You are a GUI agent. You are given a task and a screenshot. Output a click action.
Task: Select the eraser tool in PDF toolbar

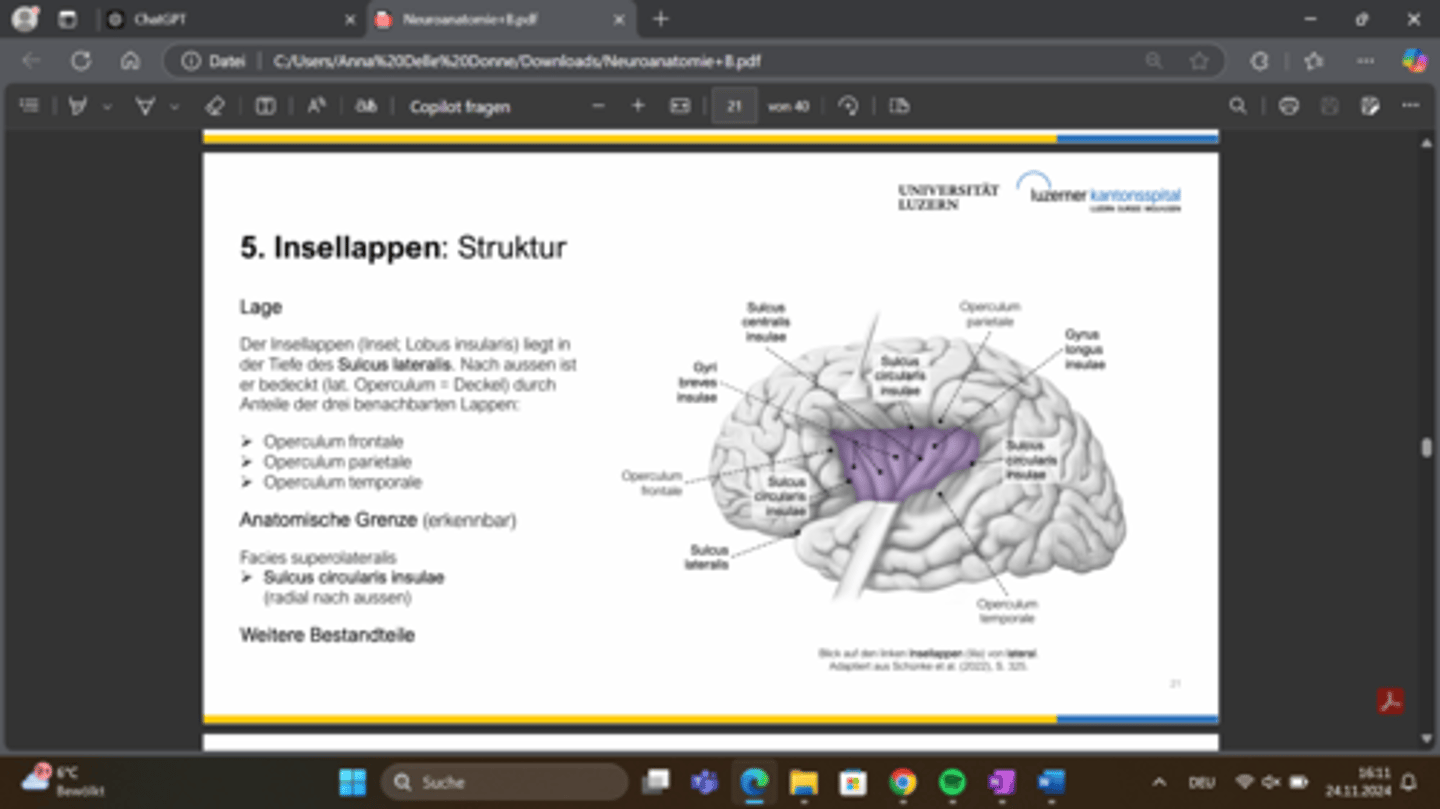click(x=214, y=106)
